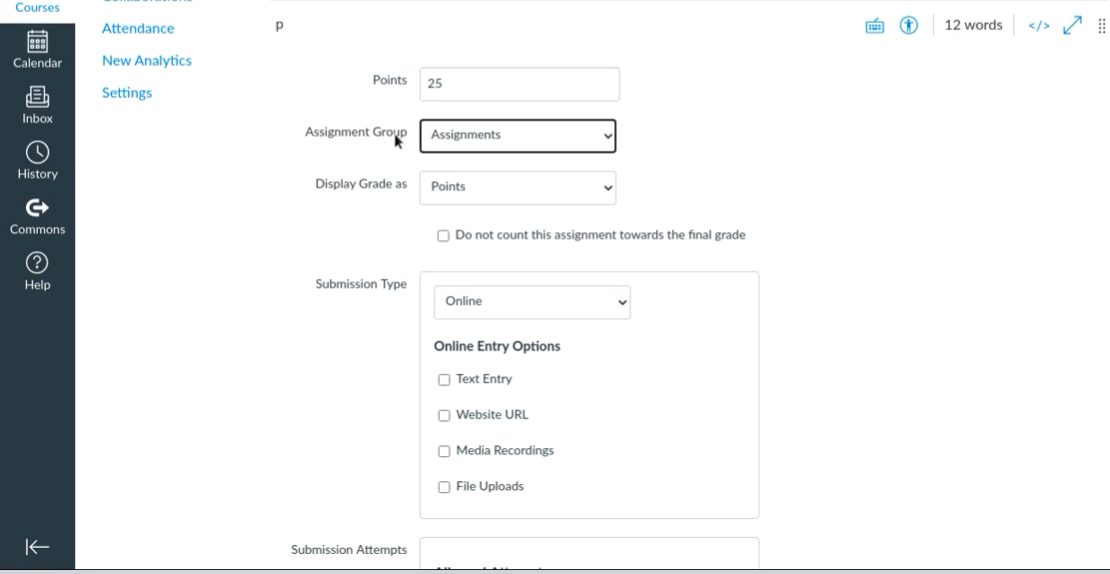Check the Website URL option
Screen dimensions: 1110x574
[444, 416]
